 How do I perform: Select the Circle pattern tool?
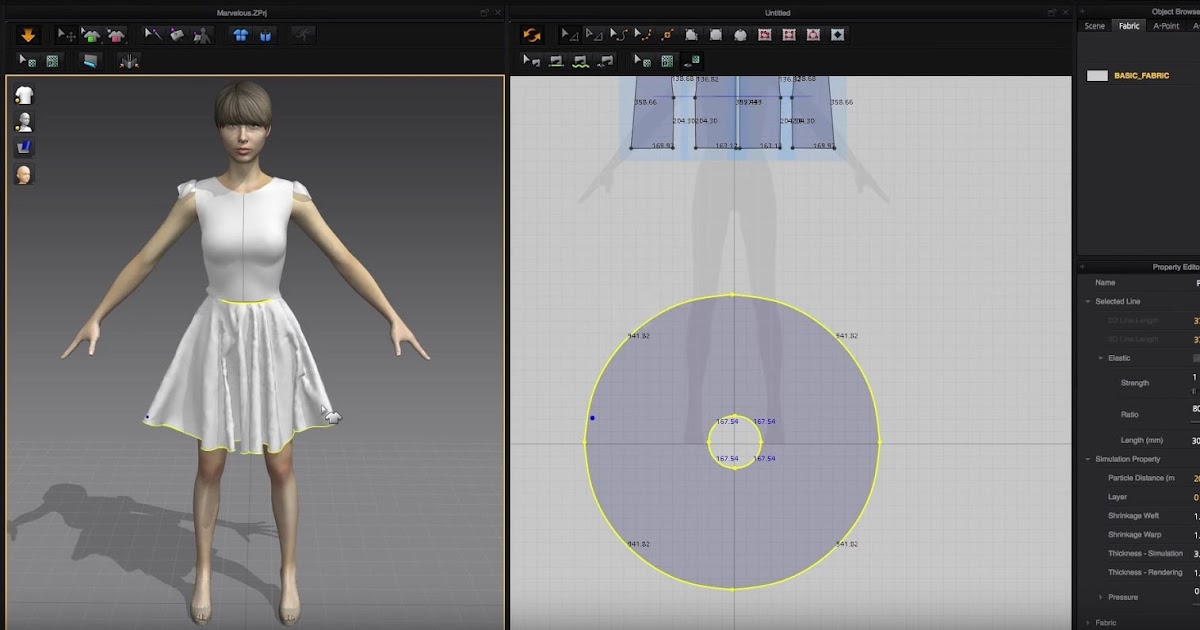click(x=740, y=37)
